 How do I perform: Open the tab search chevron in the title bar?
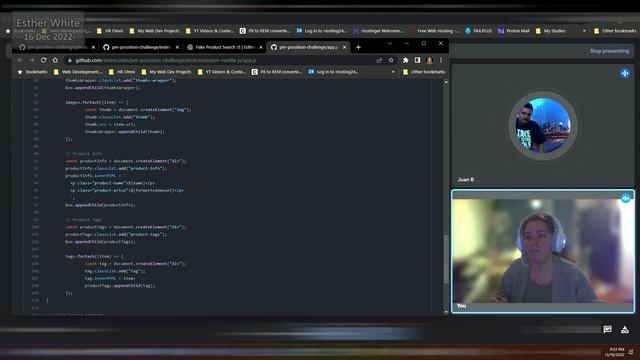coord(390,43)
